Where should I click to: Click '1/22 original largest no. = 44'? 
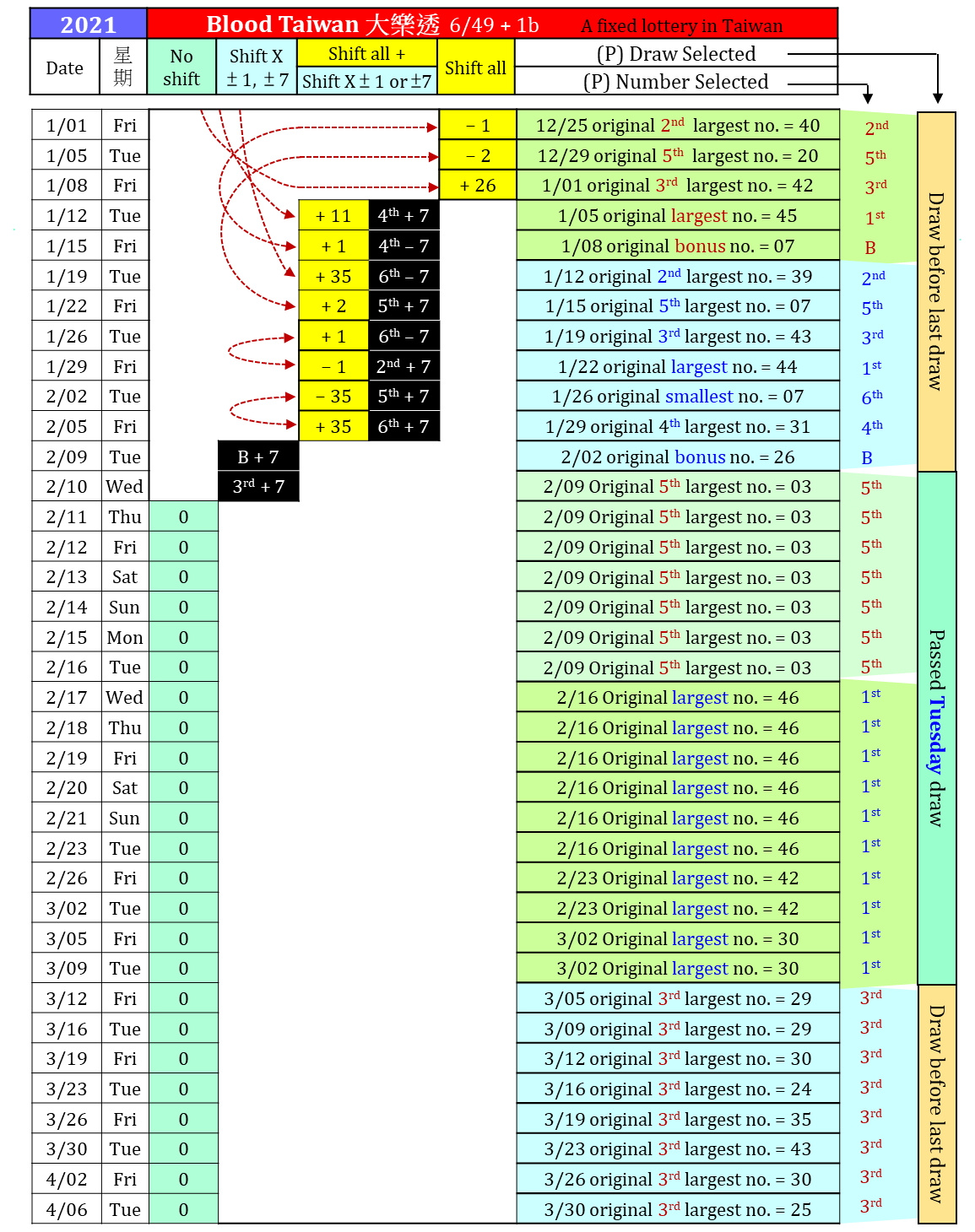[678, 366]
